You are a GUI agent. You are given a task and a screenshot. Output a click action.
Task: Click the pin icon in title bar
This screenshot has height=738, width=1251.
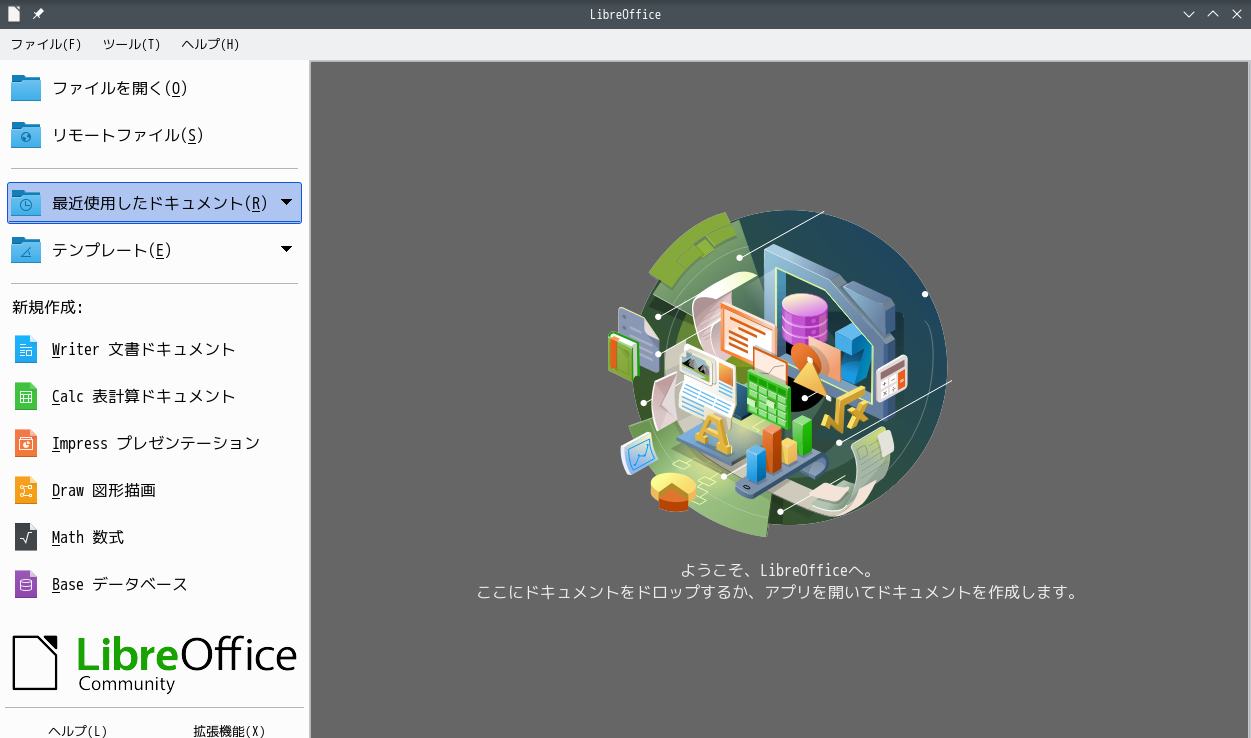38,14
